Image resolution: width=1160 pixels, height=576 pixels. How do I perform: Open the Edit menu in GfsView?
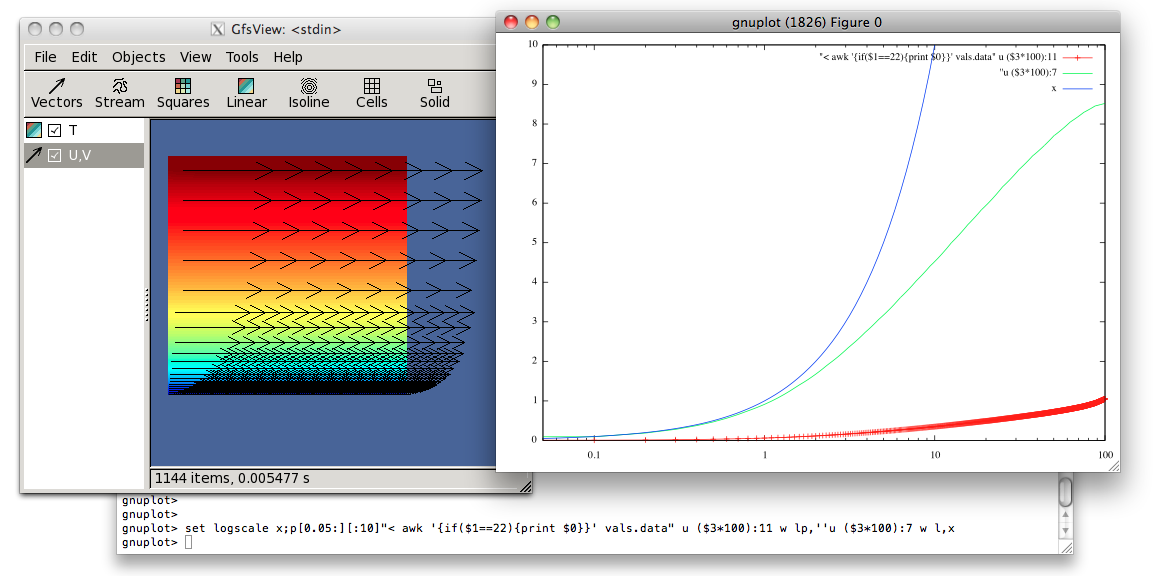point(84,57)
